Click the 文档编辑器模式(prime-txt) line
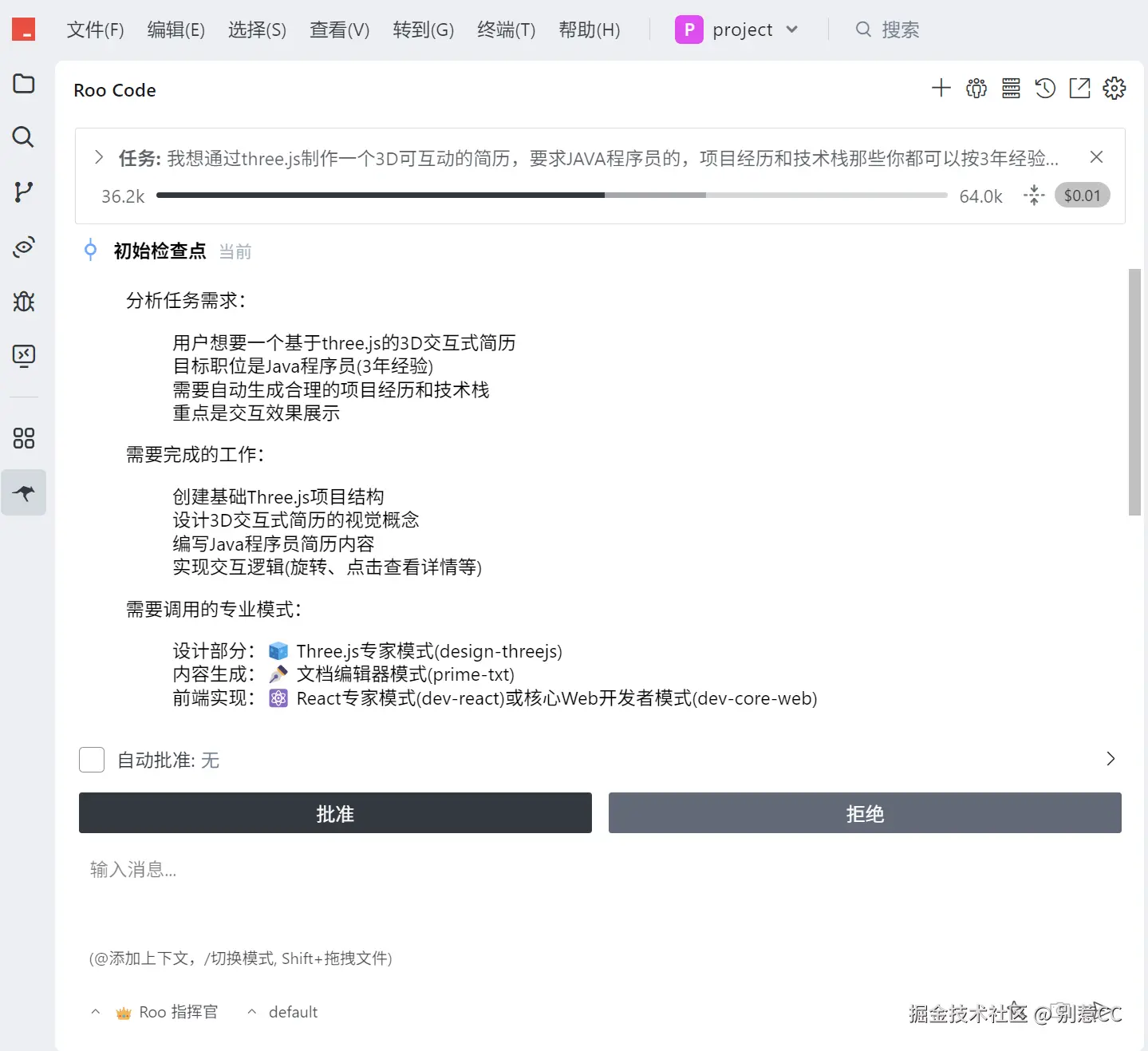This screenshot has width=1148, height=1051. tap(405, 674)
